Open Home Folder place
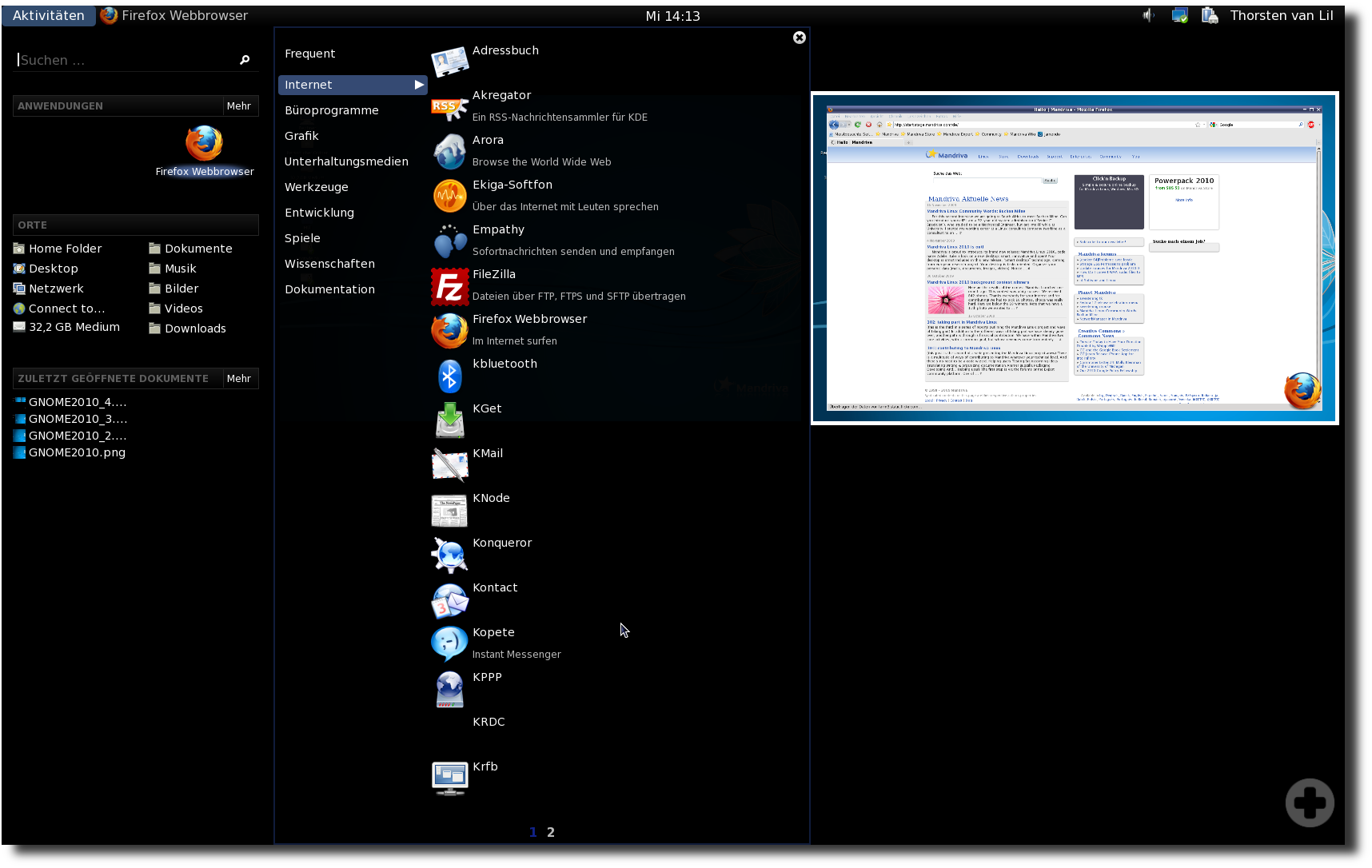 58,249
